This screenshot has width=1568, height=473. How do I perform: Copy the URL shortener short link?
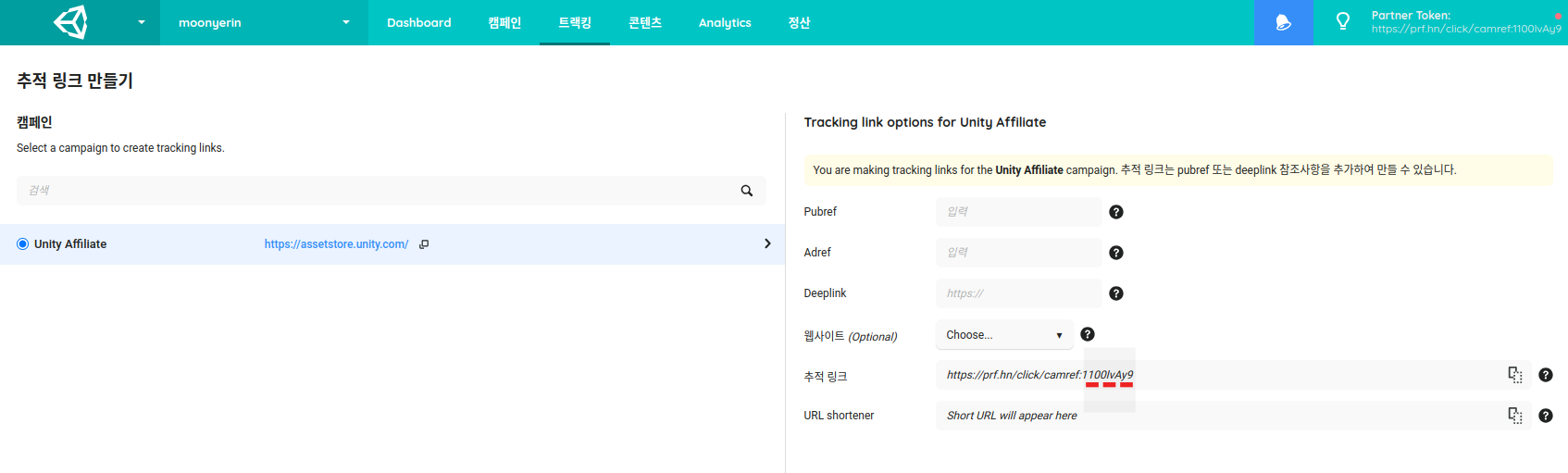pos(1515,416)
